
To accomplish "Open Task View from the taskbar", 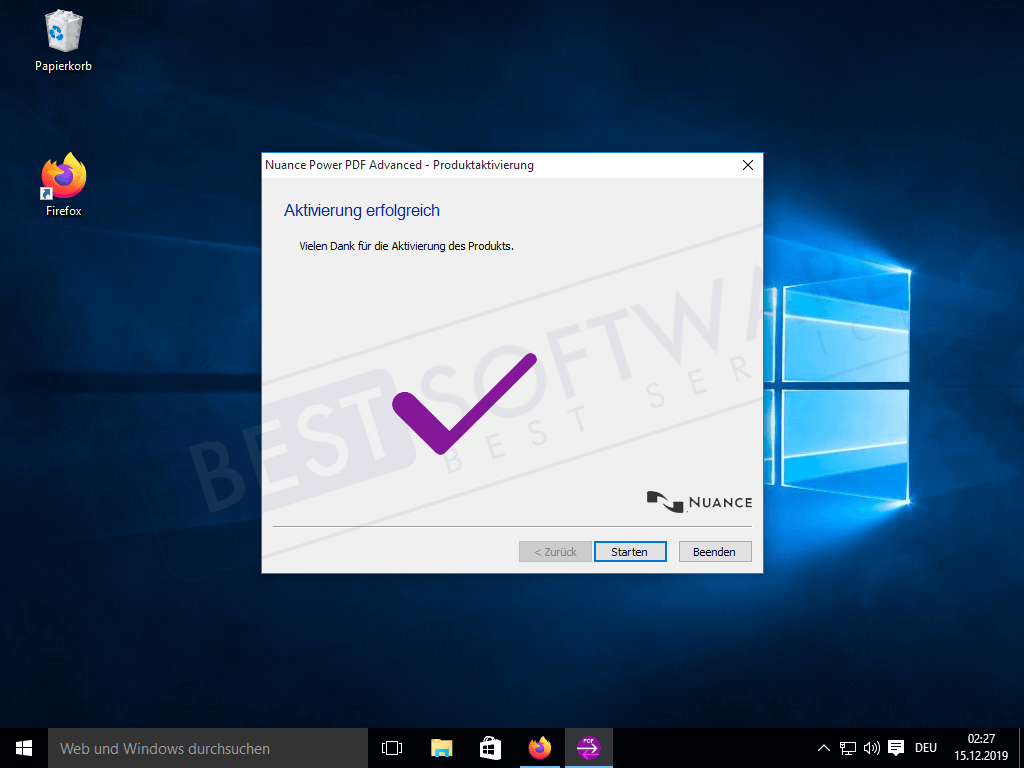I will coord(392,748).
